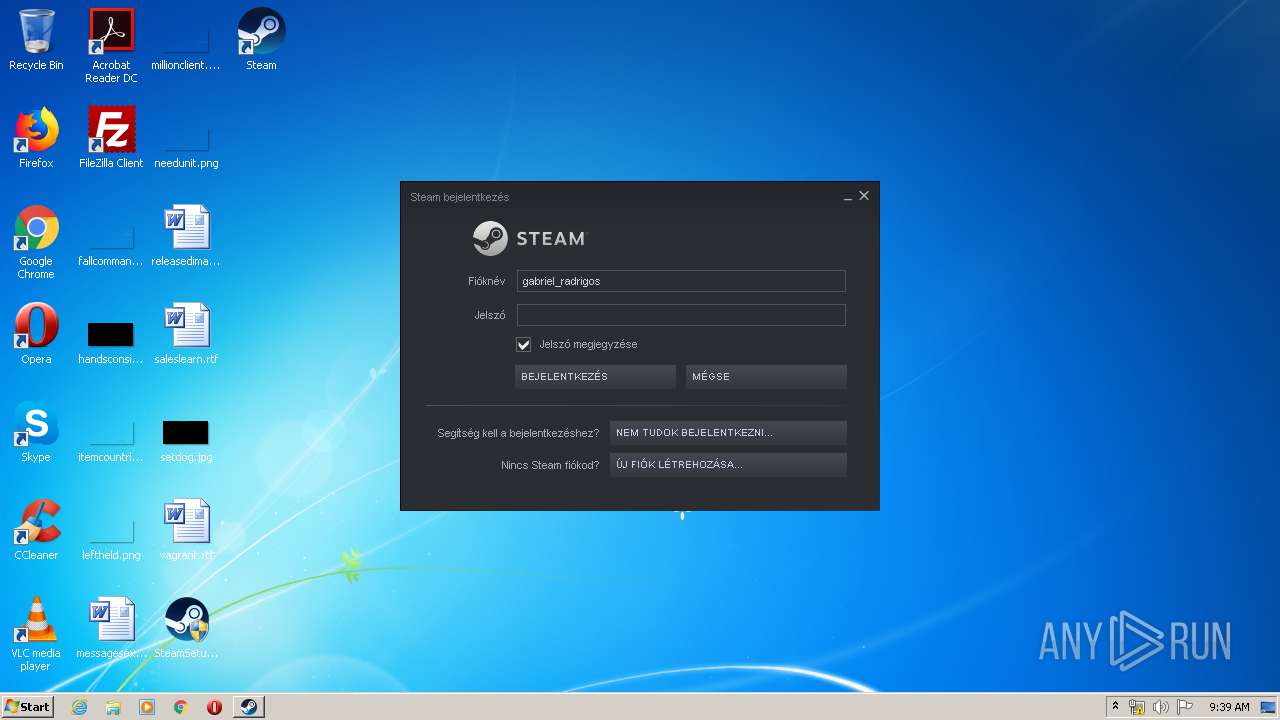Select saleslearn.rtf document icon
The image size is (1280, 720).
(186, 334)
